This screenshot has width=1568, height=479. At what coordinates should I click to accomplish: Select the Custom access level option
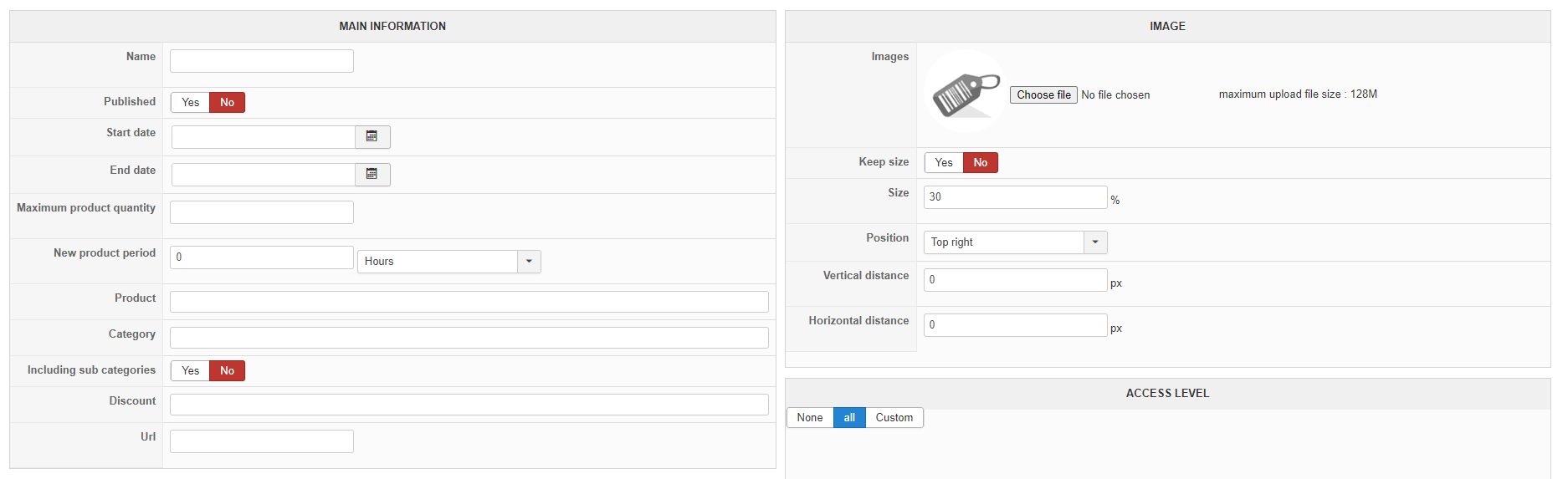pyautogui.click(x=894, y=418)
